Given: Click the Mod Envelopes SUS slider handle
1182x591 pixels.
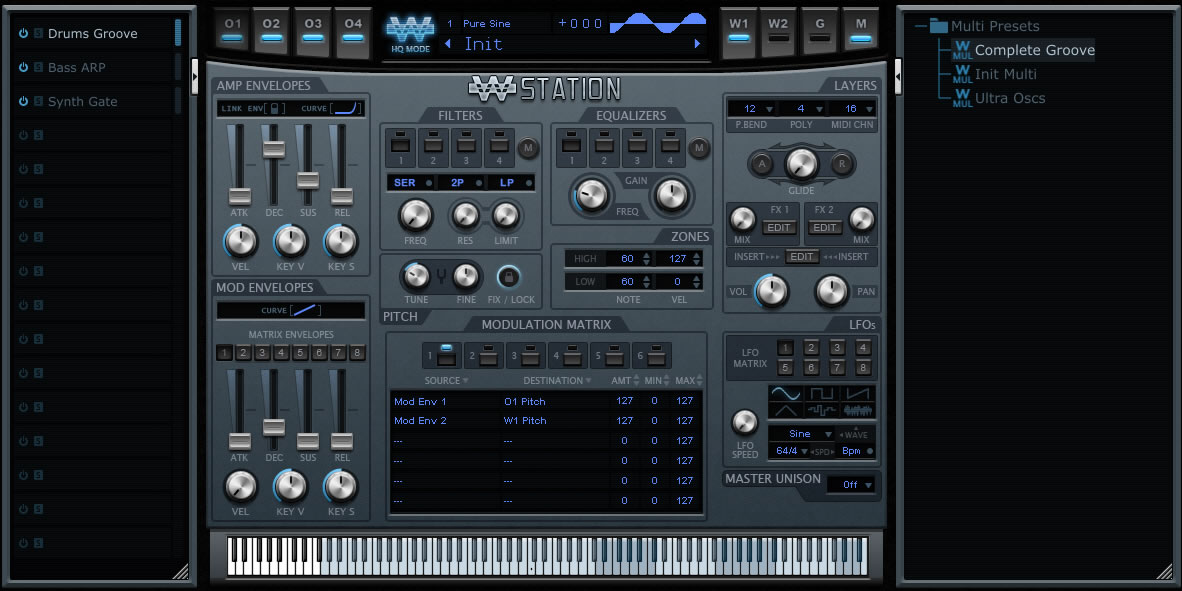Looking at the screenshot, I should (308, 441).
